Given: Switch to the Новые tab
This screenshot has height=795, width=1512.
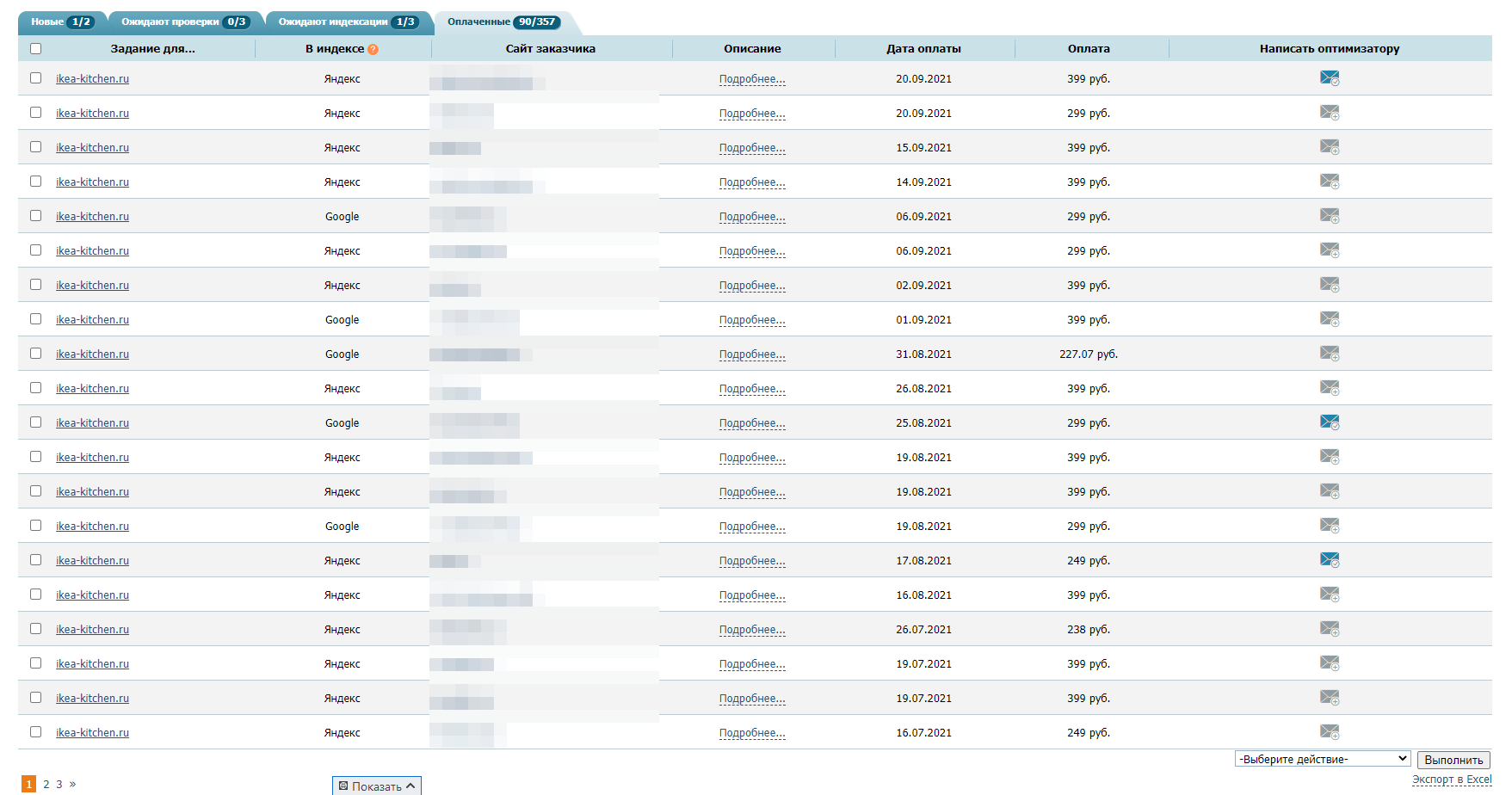Looking at the screenshot, I should tap(60, 22).
